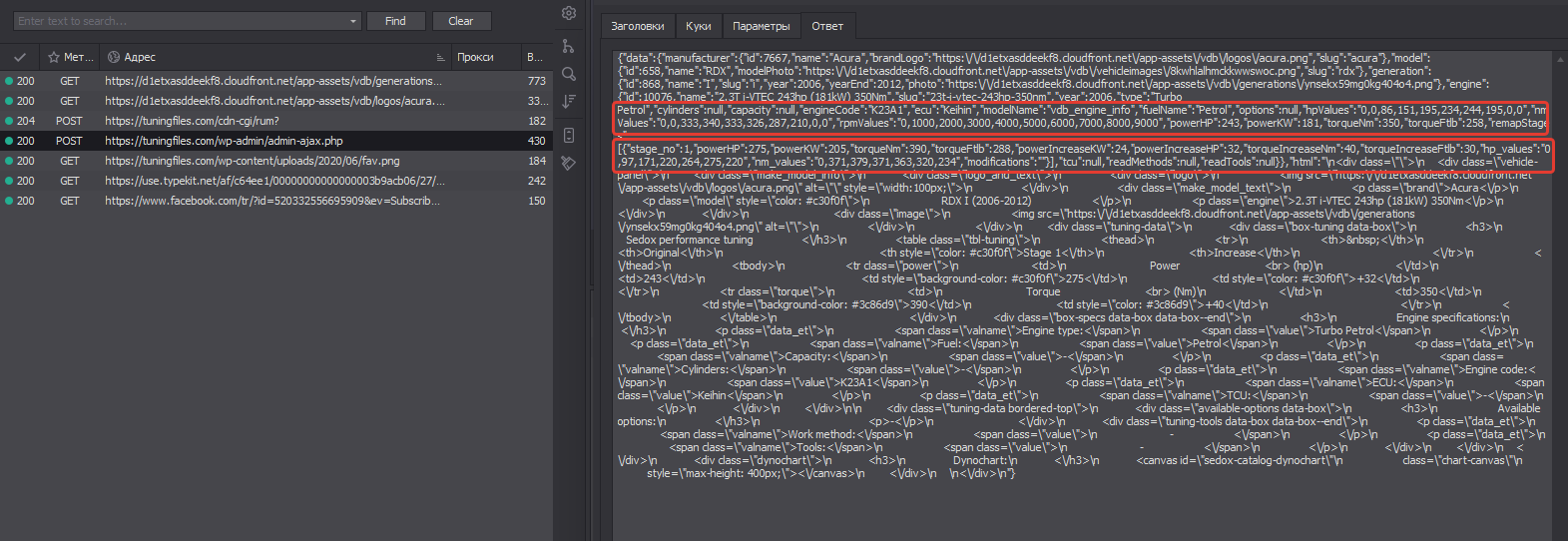Click the Clear button

461,21
